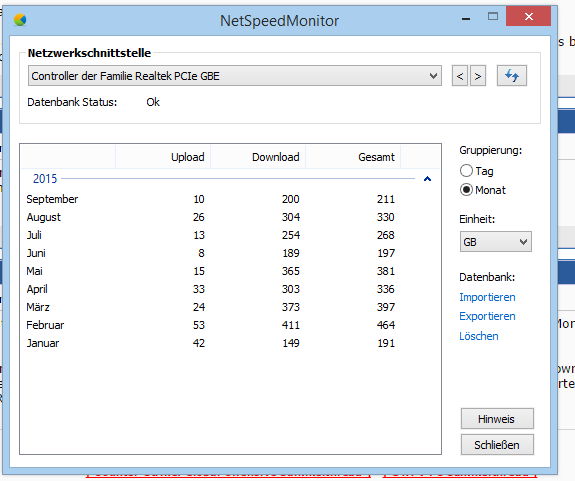Click the 2015 group header label
575x481 pixels.
pos(45,179)
